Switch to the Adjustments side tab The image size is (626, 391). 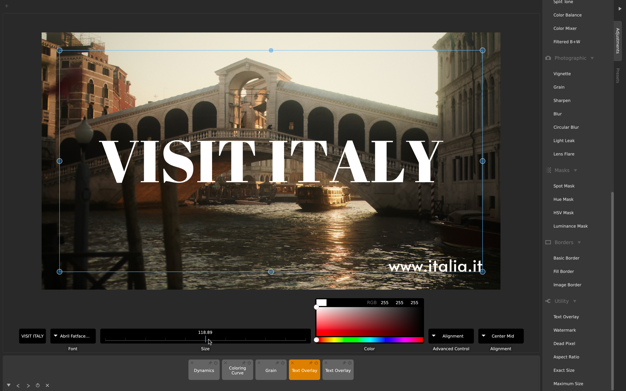(617, 41)
